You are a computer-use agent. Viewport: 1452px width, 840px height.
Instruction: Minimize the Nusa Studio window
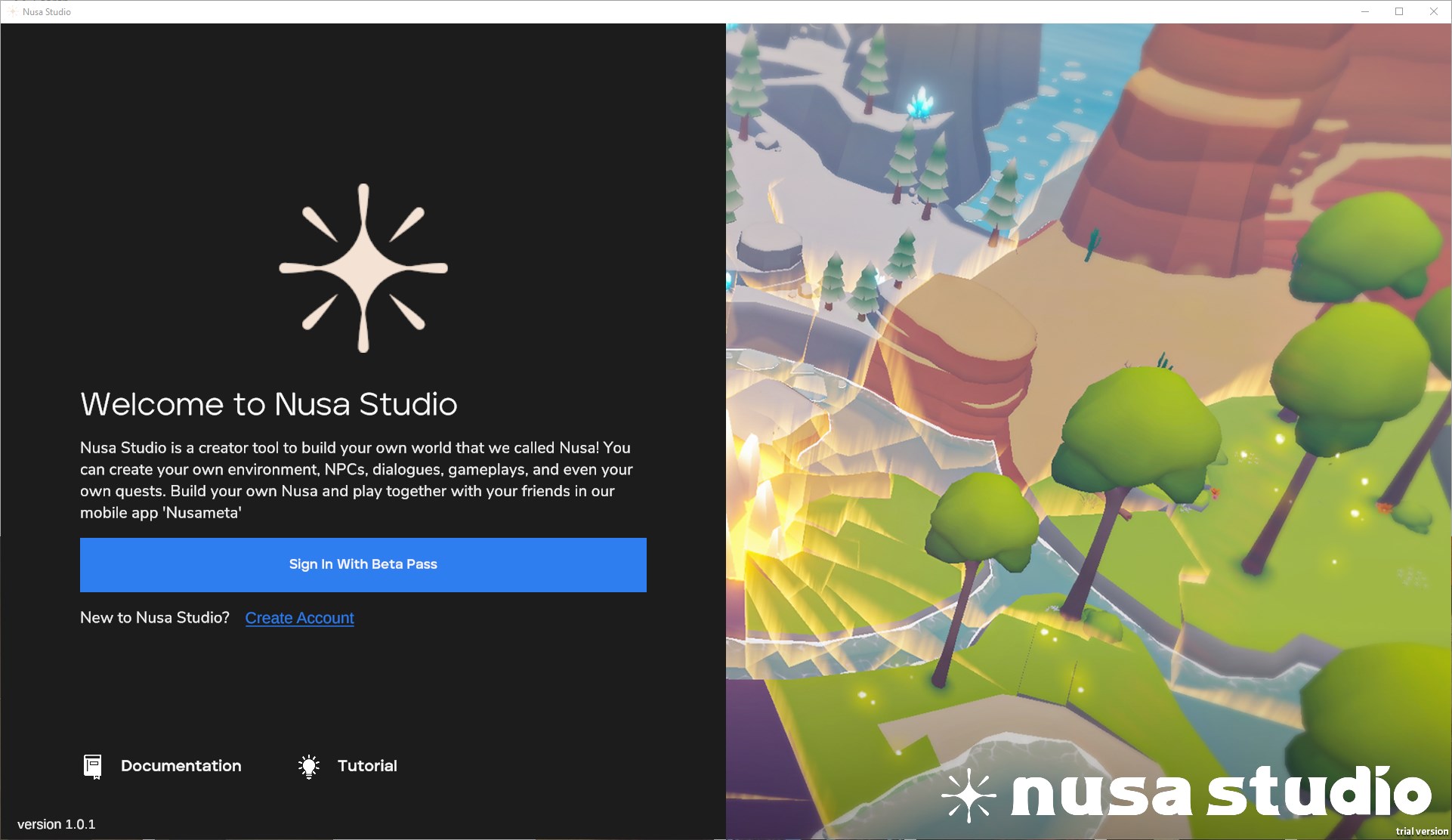pos(1364,11)
